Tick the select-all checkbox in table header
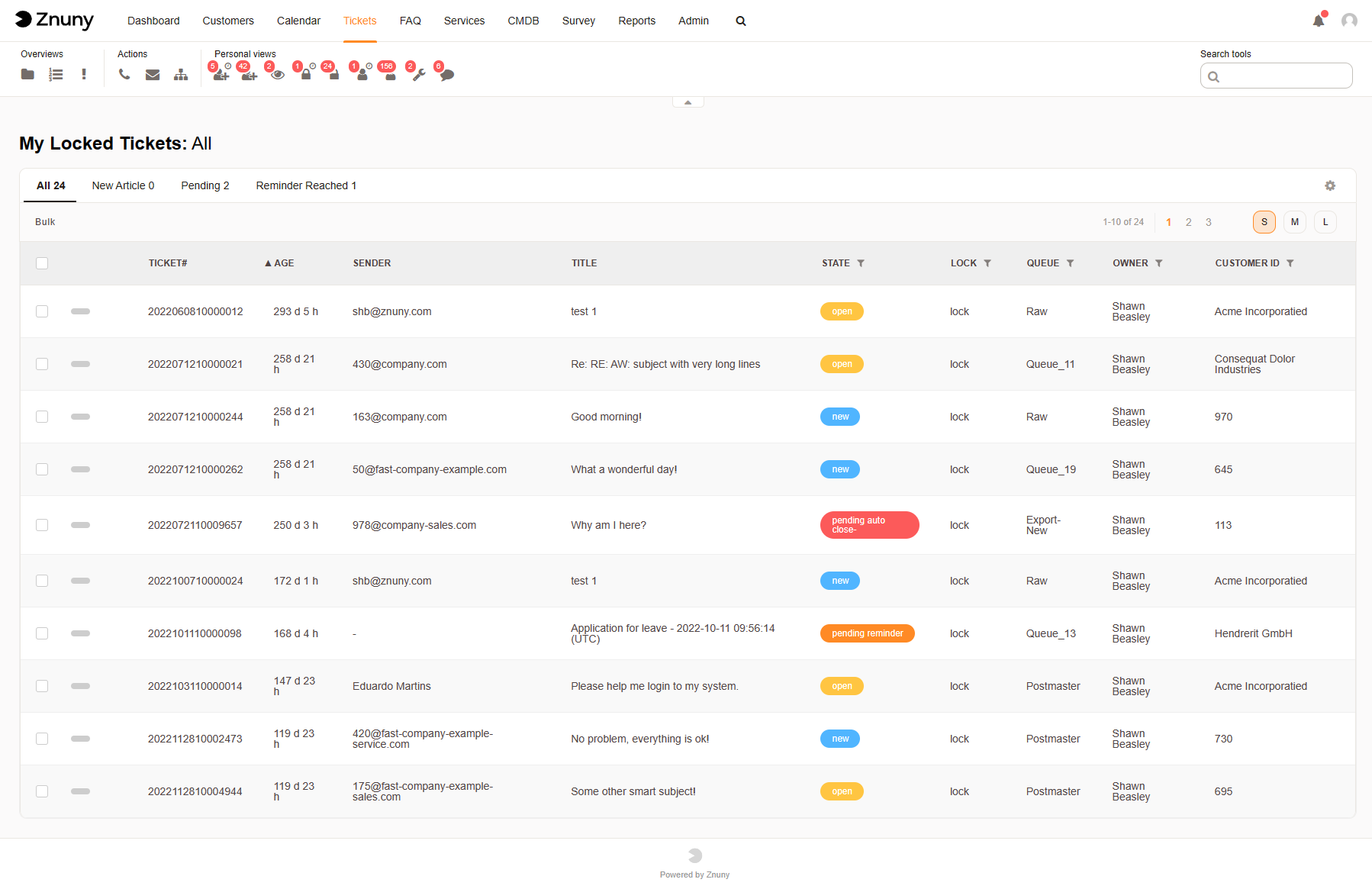Image resolution: width=1372 pixels, height=889 pixels. (x=42, y=263)
